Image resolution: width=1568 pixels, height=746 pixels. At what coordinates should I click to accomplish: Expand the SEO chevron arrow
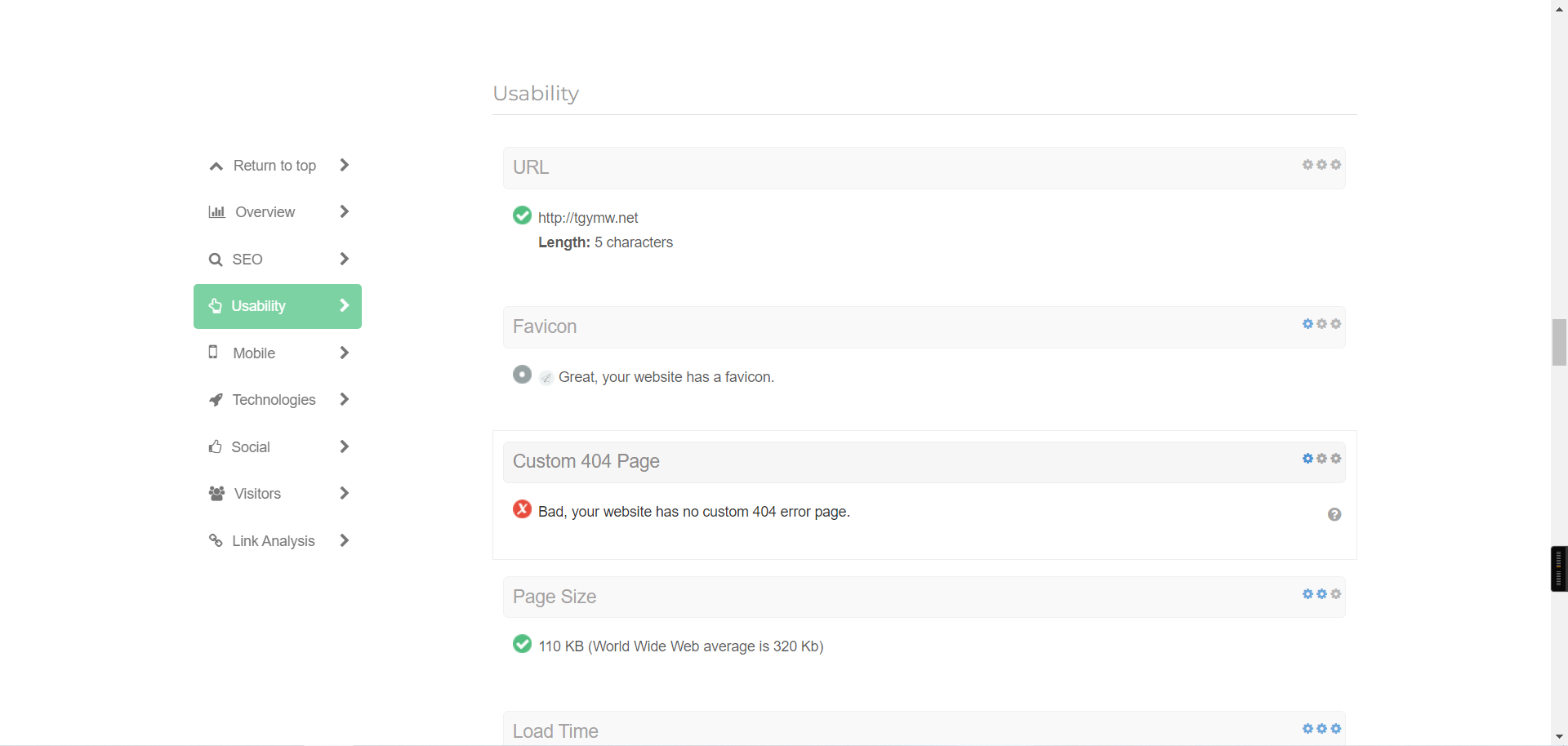(344, 260)
